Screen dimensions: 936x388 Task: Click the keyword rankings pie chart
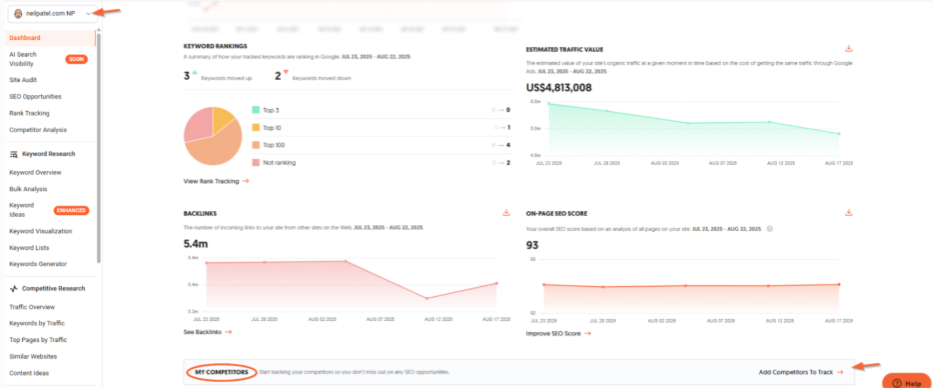(x=213, y=136)
